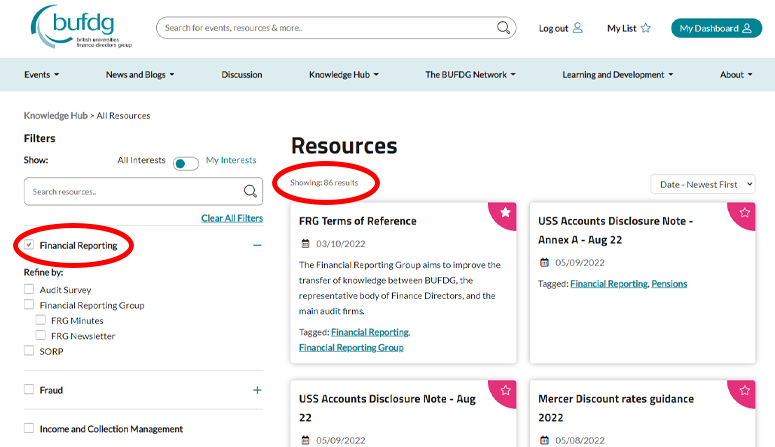This screenshot has height=447, width=775.
Task: Star the USS Accounts Disclosure Note Aug 22 card
Action: (505, 390)
